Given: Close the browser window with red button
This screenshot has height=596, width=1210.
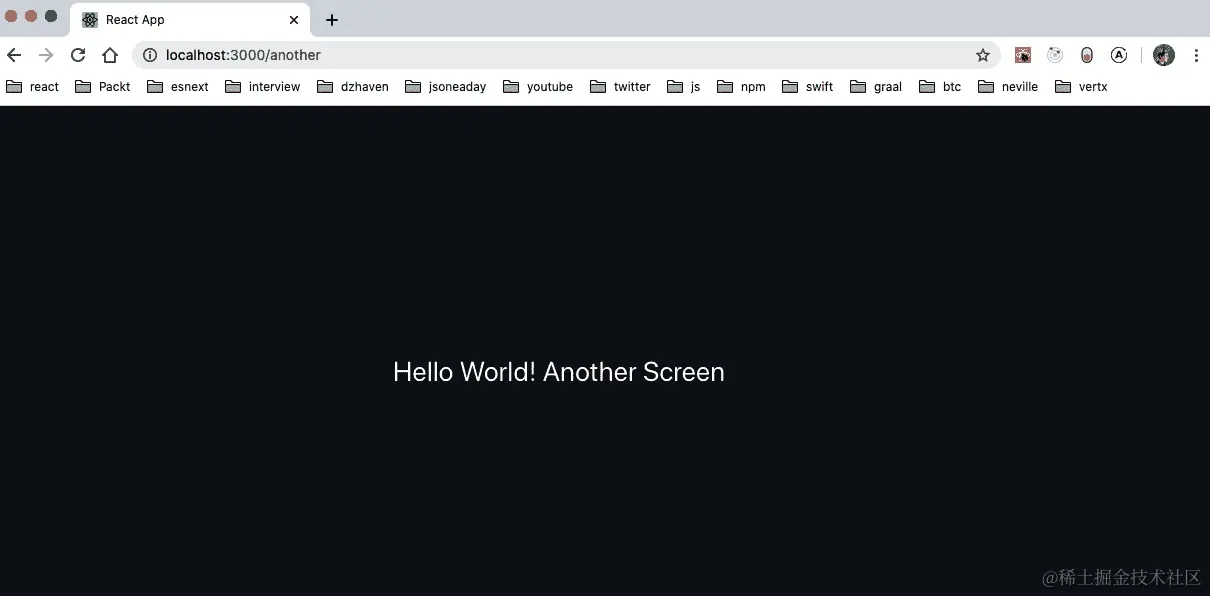Looking at the screenshot, I should point(11,16).
